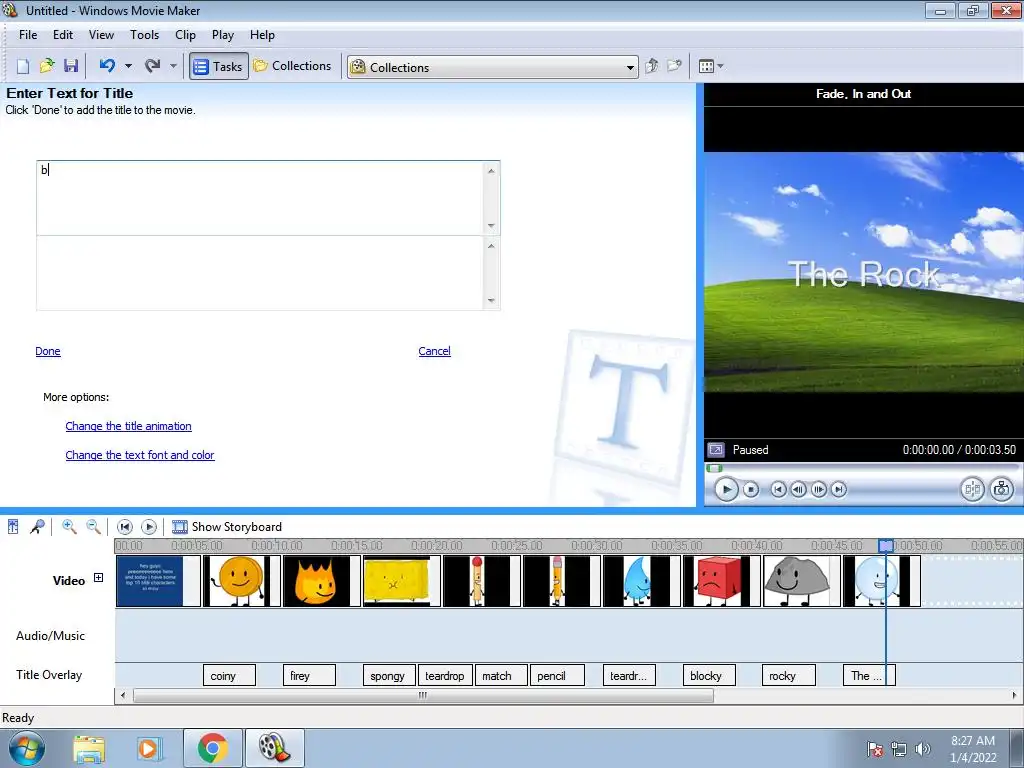Image resolution: width=1024 pixels, height=768 pixels.
Task: Open a project using the folder icon
Action: [x=46, y=66]
